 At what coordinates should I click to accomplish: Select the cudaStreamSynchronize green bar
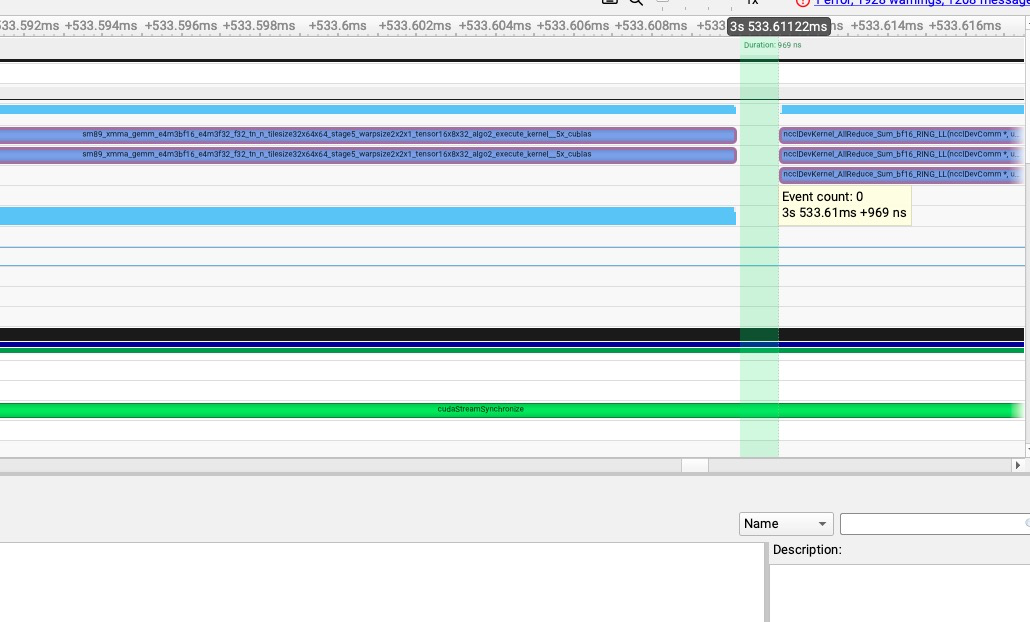511,410
